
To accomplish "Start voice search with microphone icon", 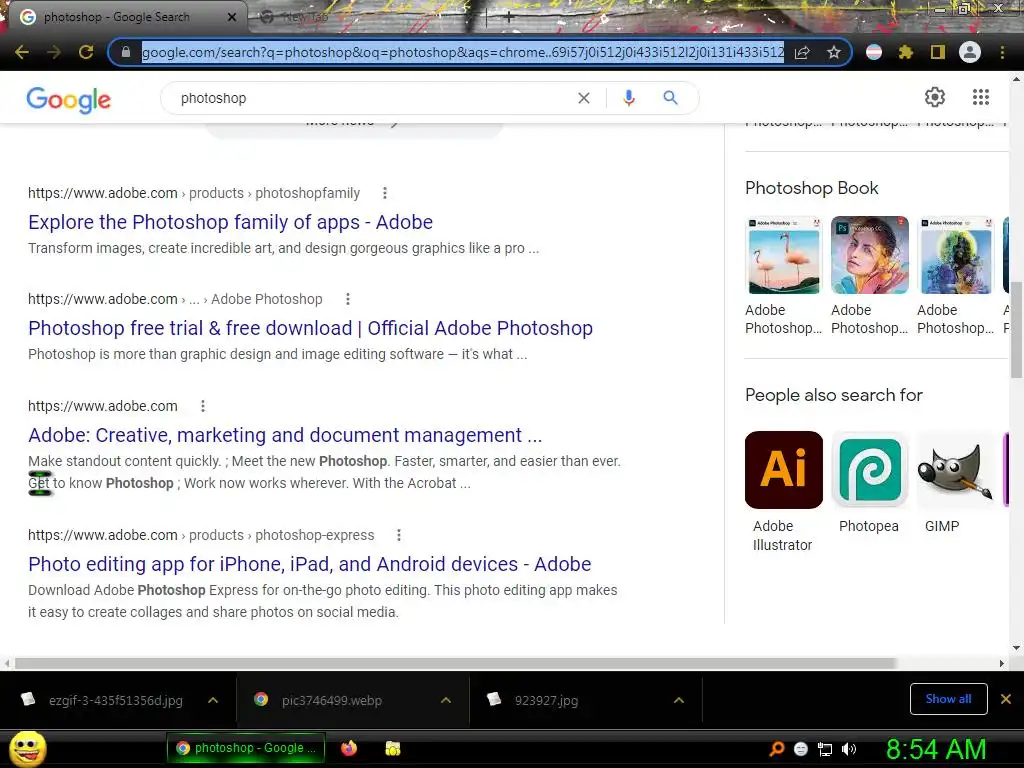I will tap(629, 98).
